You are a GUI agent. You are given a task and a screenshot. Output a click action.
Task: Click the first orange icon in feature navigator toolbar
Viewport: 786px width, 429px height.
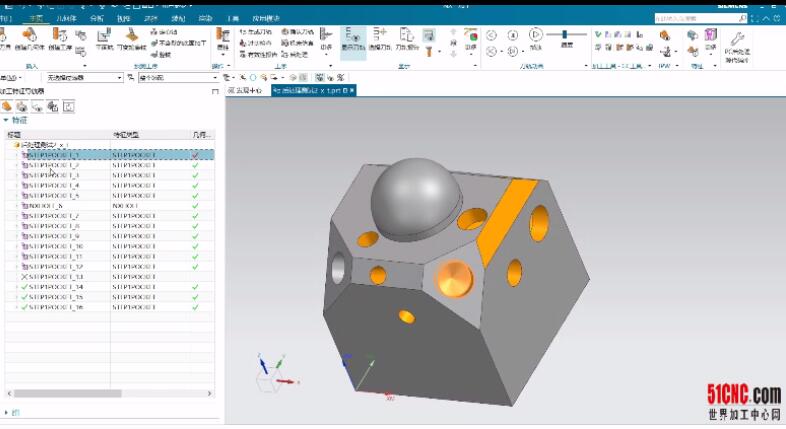7,105
